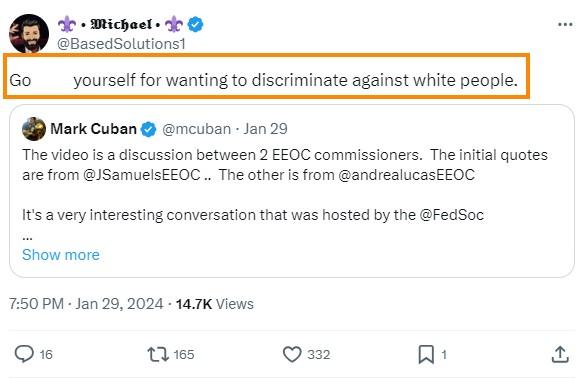Open the three-dot more options menu
Image resolution: width=583 pixels, height=380 pixels.
(565, 25)
